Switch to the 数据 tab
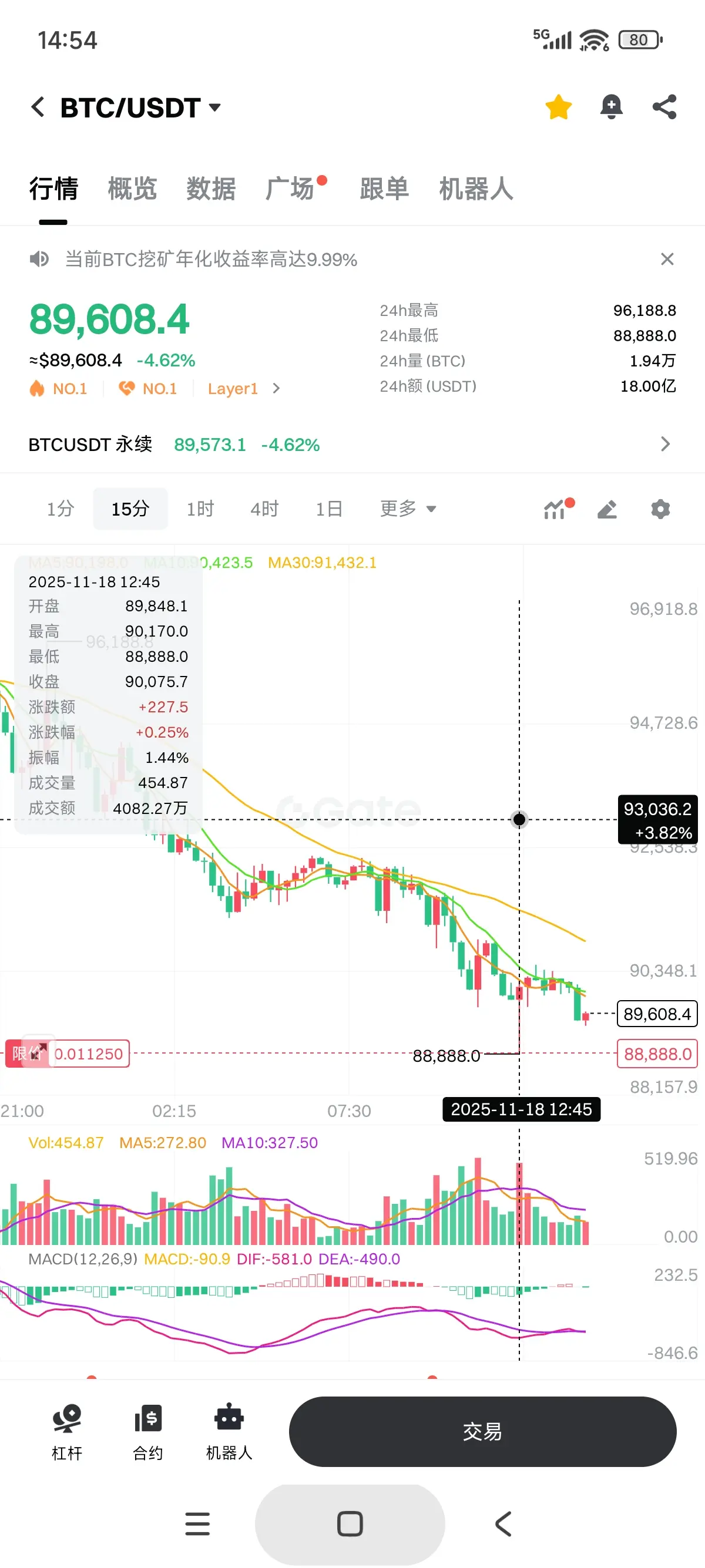The image size is (705, 1568). [x=211, y=189]
